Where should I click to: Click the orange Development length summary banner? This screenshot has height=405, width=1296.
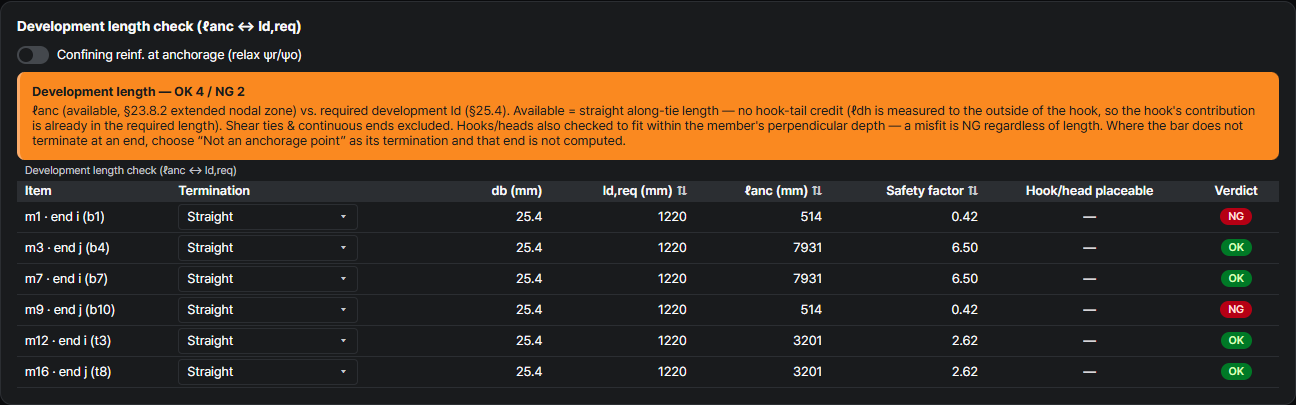(648, 116)
